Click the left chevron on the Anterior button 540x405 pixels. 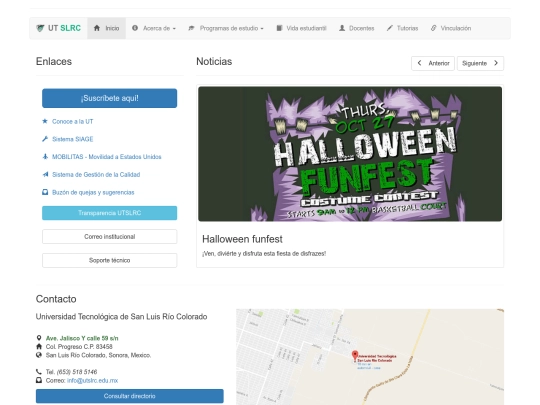[x=419, y=63]
